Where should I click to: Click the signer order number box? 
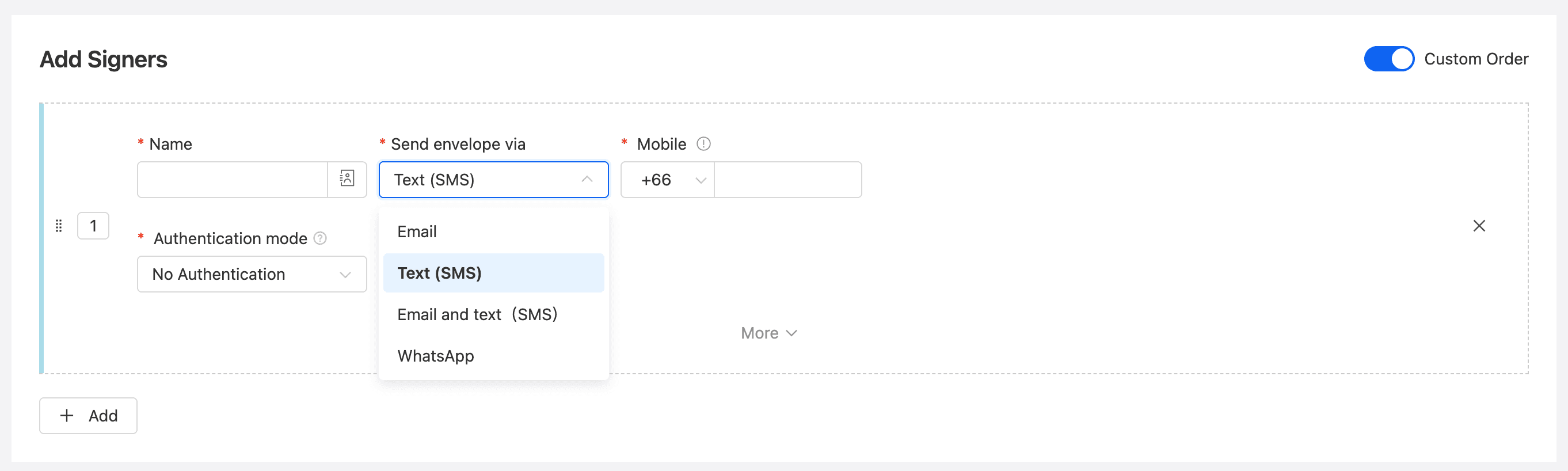[x=93, y=226]
